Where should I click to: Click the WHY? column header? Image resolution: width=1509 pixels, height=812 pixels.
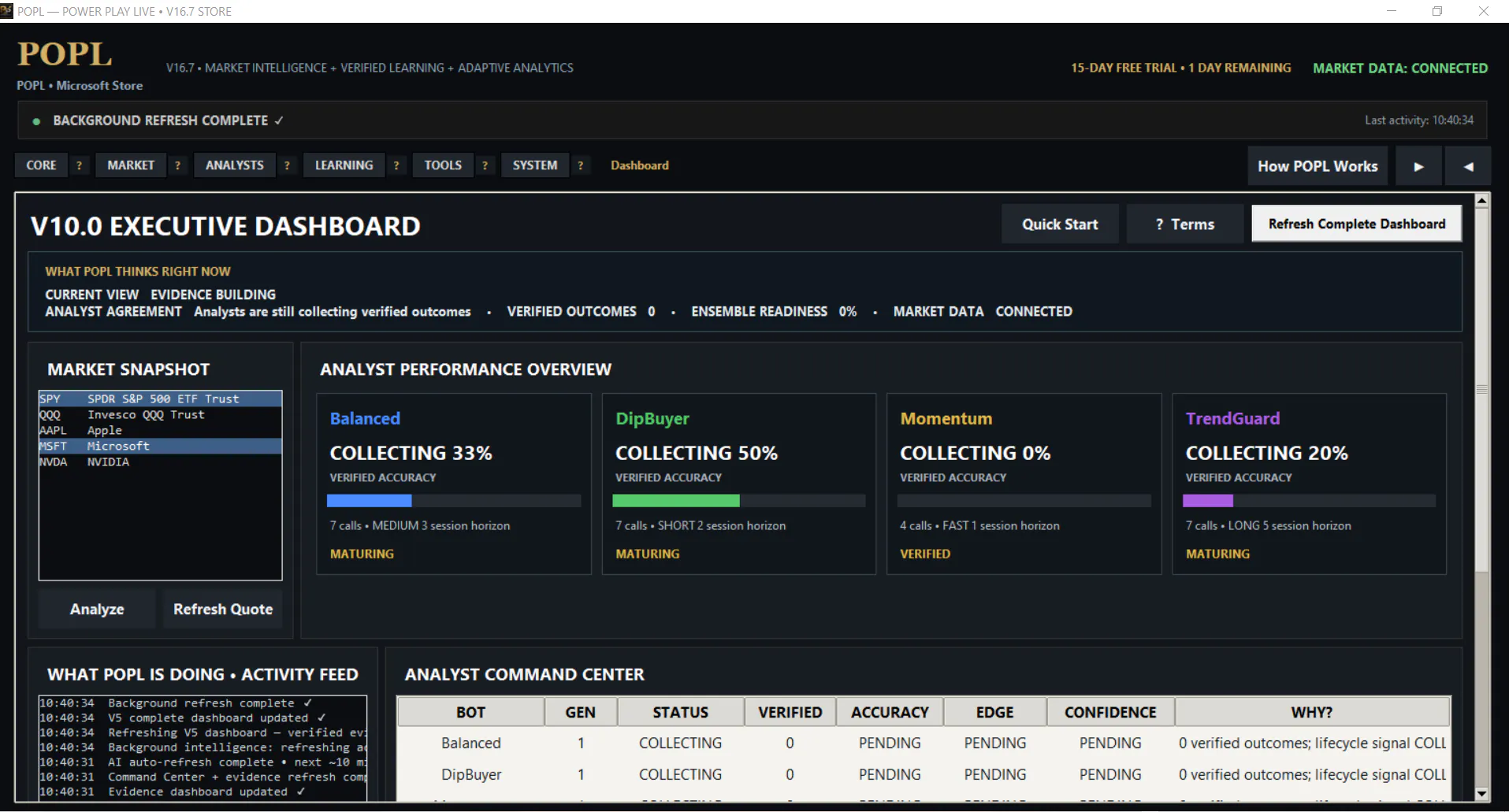1312,712
